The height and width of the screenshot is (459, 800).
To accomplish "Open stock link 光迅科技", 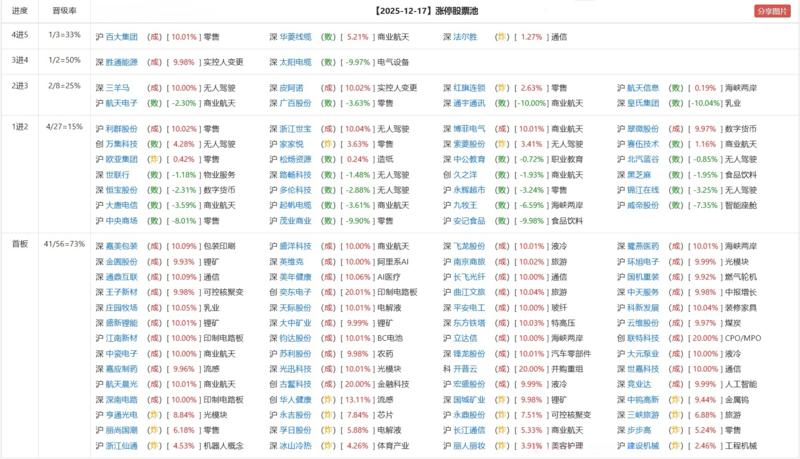I will [x=295, y=369].
